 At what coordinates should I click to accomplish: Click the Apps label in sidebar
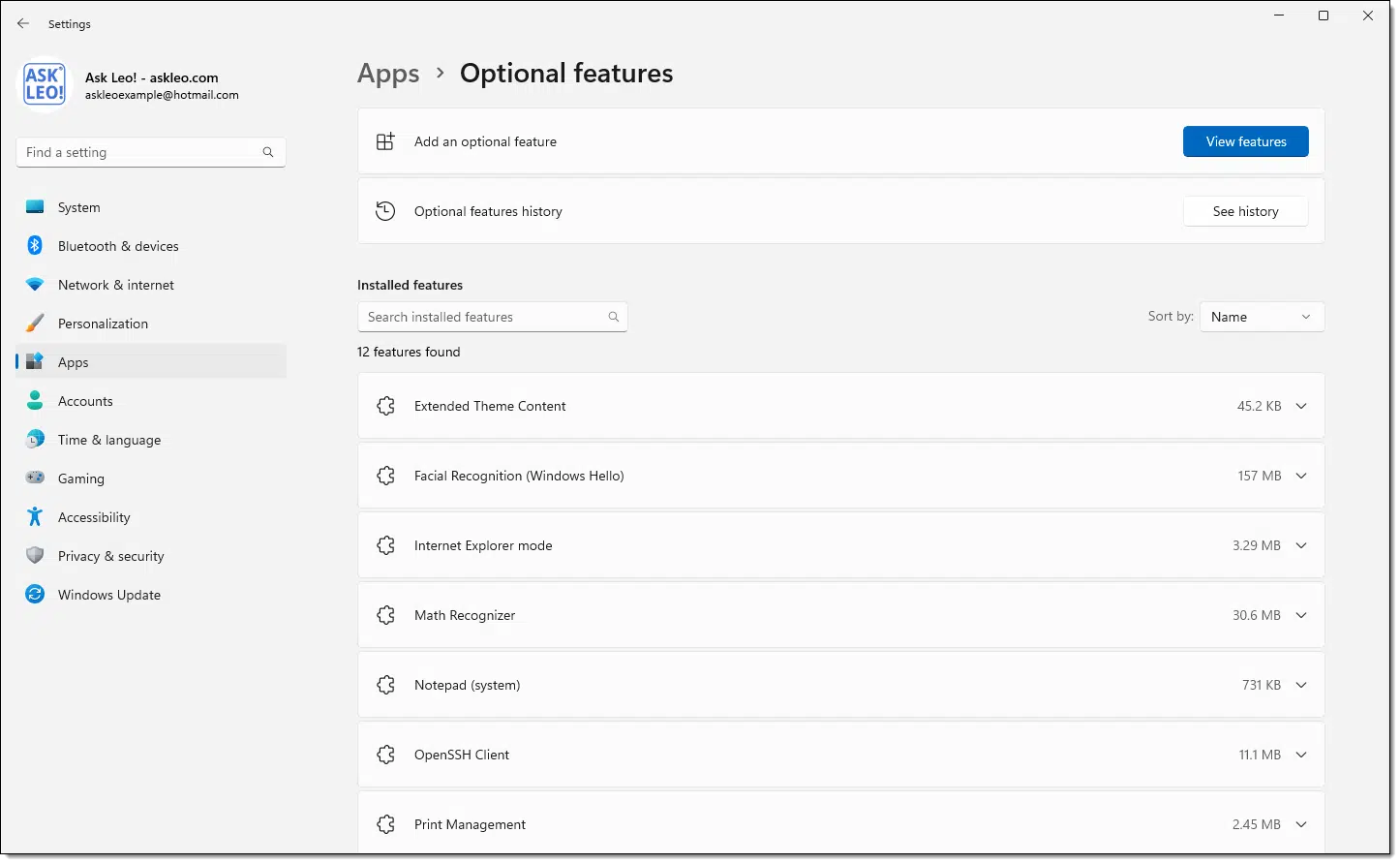pos(74,362)
